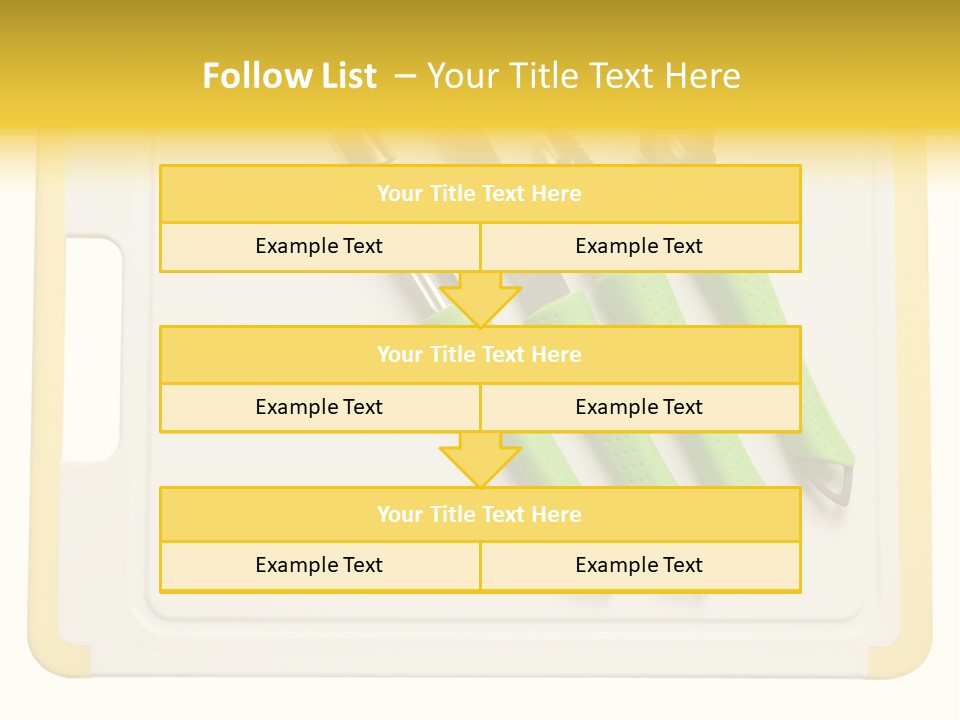This screenshot has height=720, width=960.
Task: Click the right Example Text cell in first block
Action: [x=640, y=247]
